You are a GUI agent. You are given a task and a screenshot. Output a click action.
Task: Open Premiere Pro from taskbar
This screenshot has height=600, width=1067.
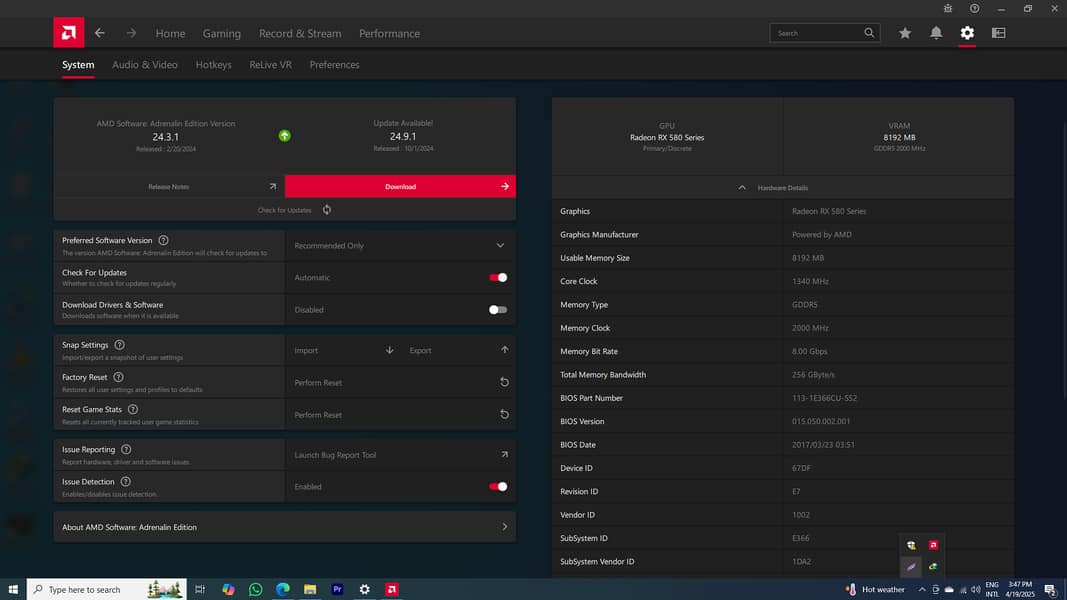click(x=337, y=589)
